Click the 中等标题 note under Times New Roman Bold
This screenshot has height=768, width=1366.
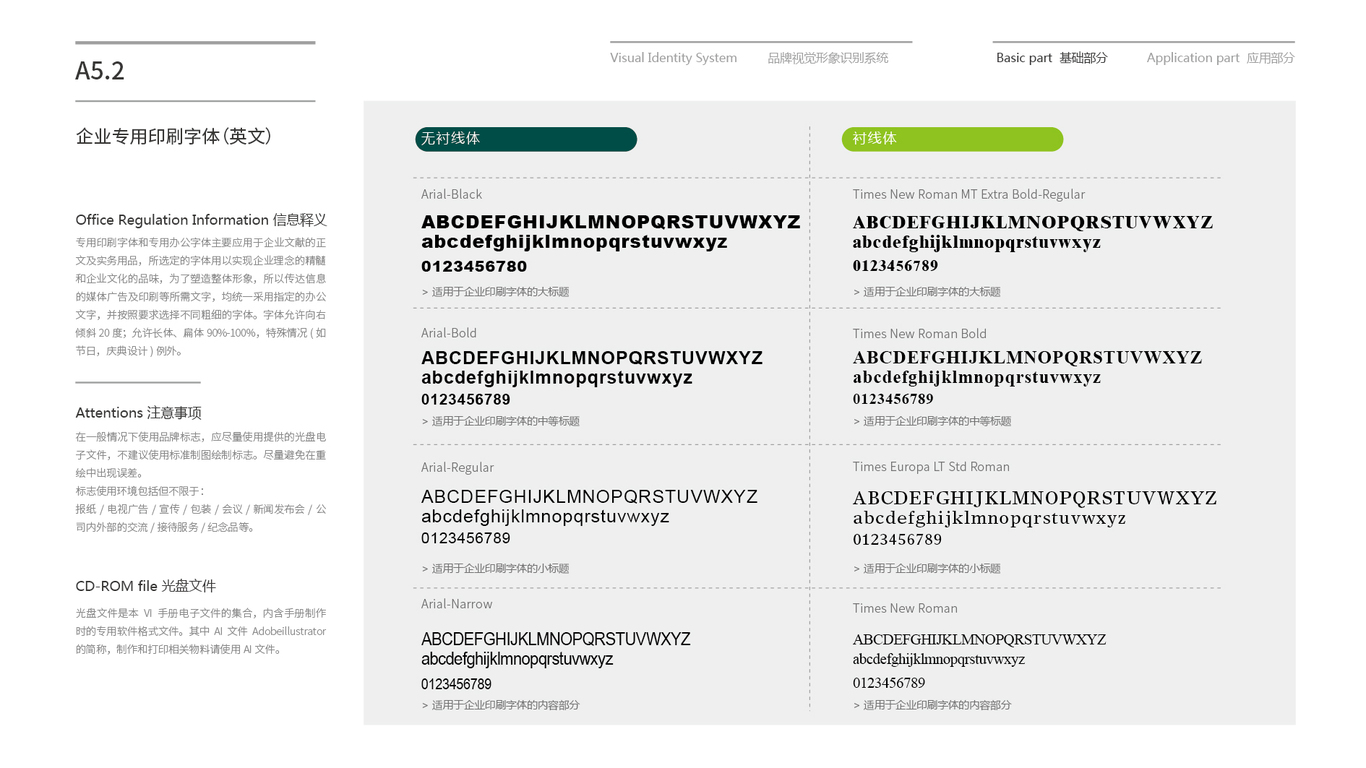[932, 421]
